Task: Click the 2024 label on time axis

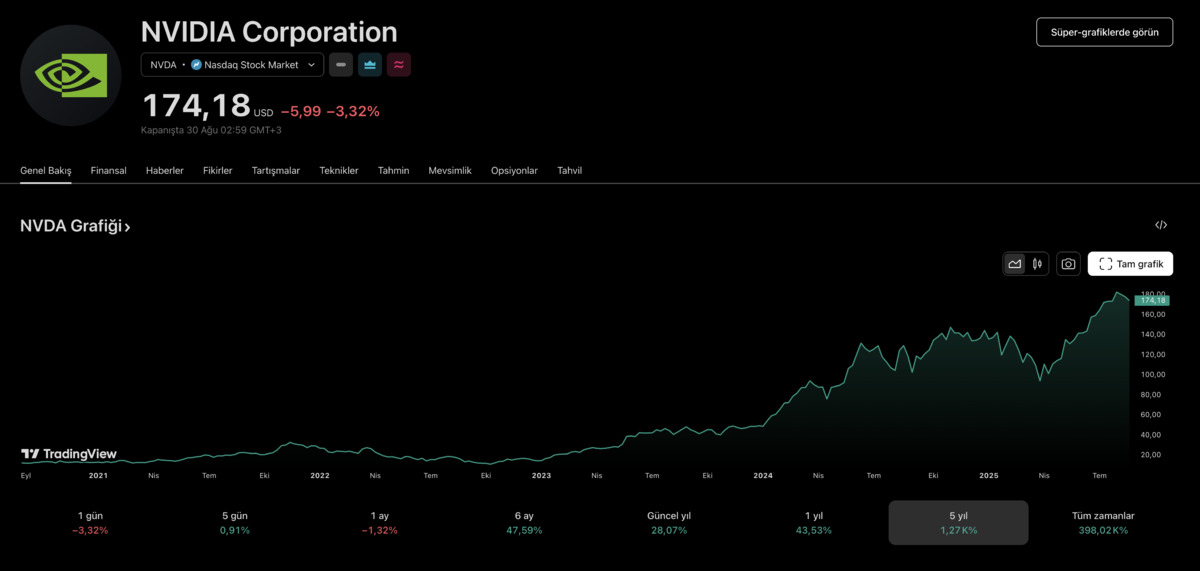Action: click(763, 476)
